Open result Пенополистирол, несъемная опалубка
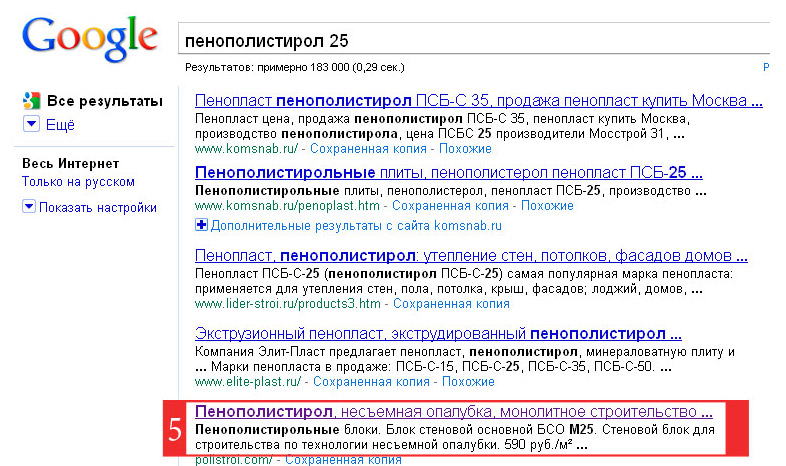Viewport: 786px width, 466px height. [x=454, y=412]
